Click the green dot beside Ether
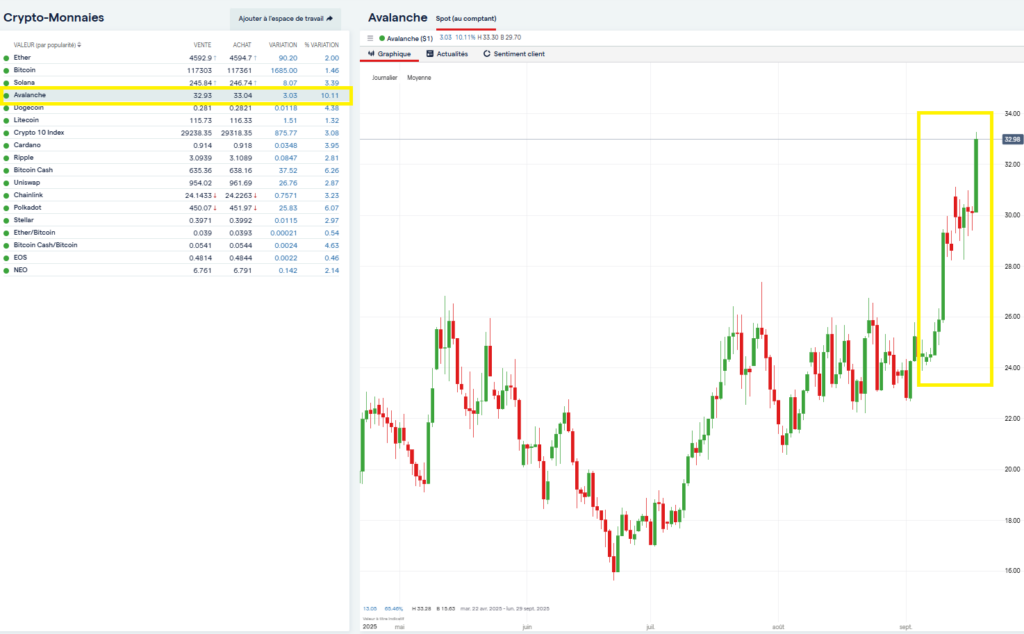Viewport: 1024px width, 634px height. pyautogui.click(x=7, y=58)
